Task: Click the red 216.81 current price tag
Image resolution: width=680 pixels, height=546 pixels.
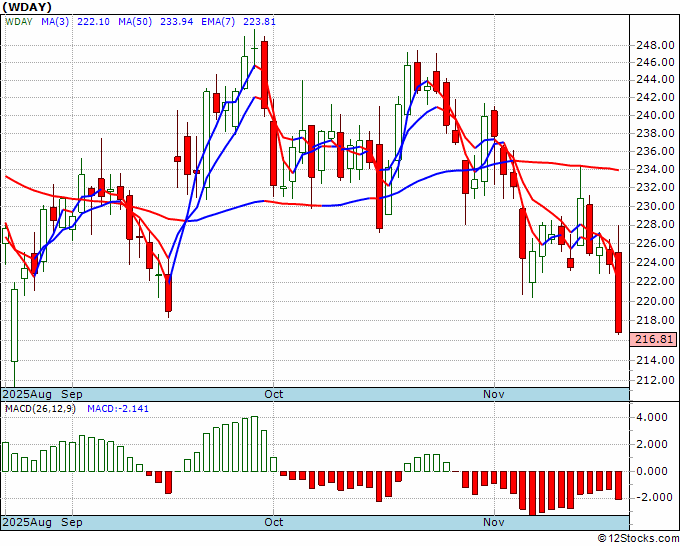Action: coord(655,340)
